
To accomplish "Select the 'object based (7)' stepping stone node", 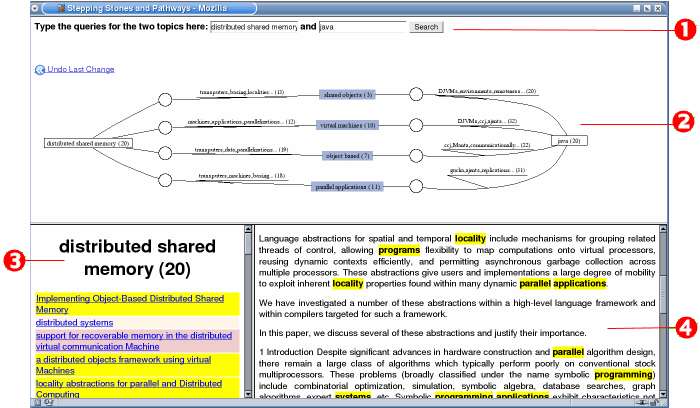I will tap(347, 156).
